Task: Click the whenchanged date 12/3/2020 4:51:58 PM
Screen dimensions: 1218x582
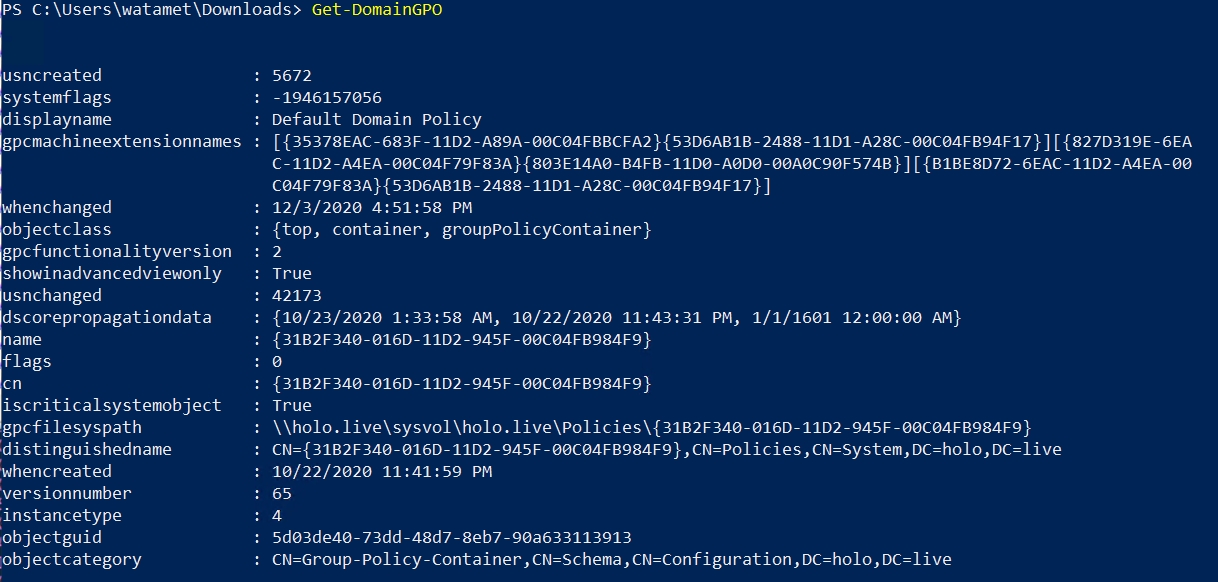Action: pos(381,207)
